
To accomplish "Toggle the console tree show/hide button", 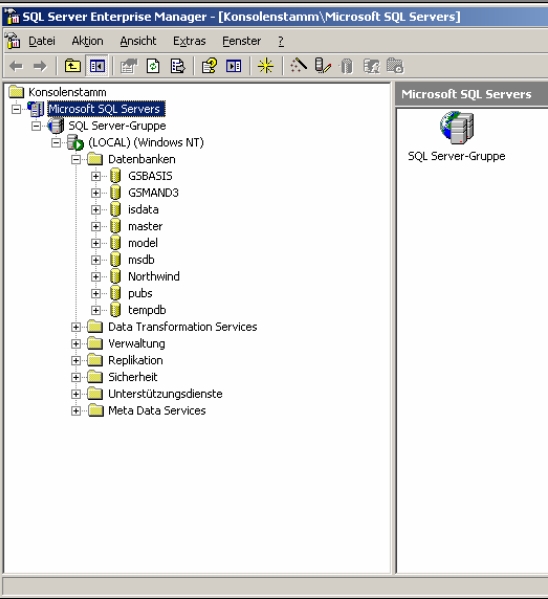I will (x=97, y=66).
